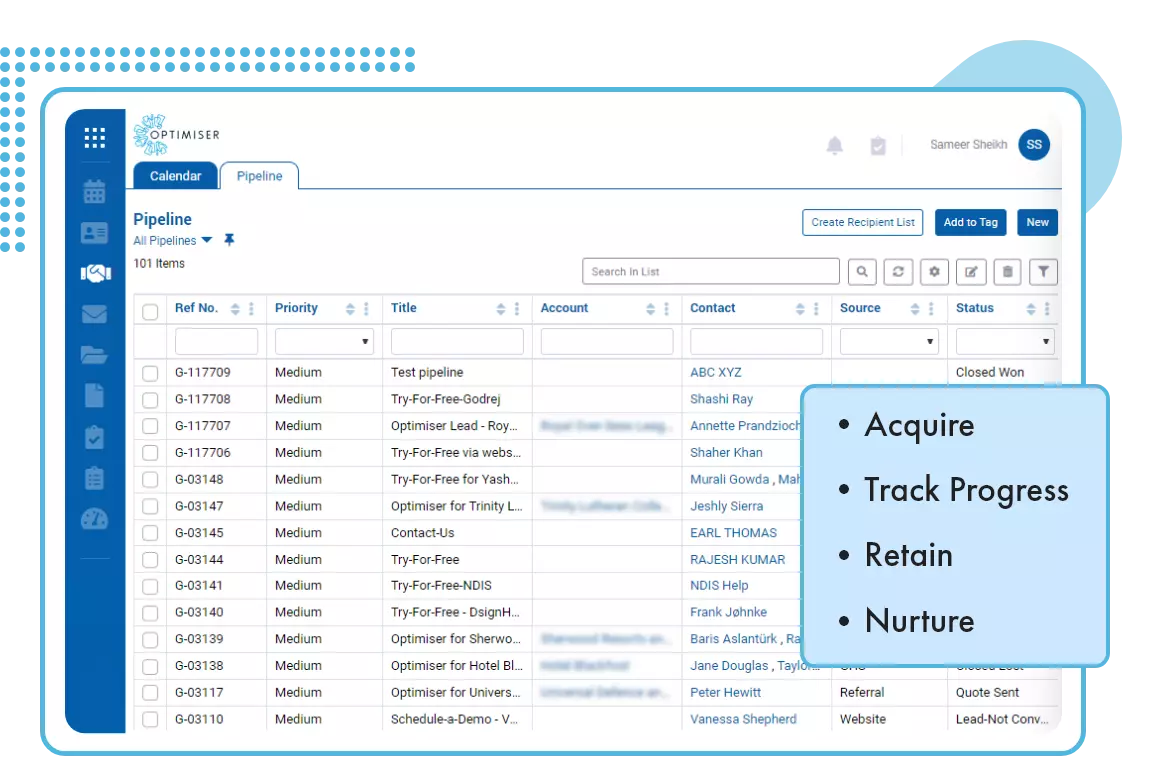The height and width of the screenshot is (757, 1162).
Task: Check the row G-117709 checkbox
Action: [150, 373]
